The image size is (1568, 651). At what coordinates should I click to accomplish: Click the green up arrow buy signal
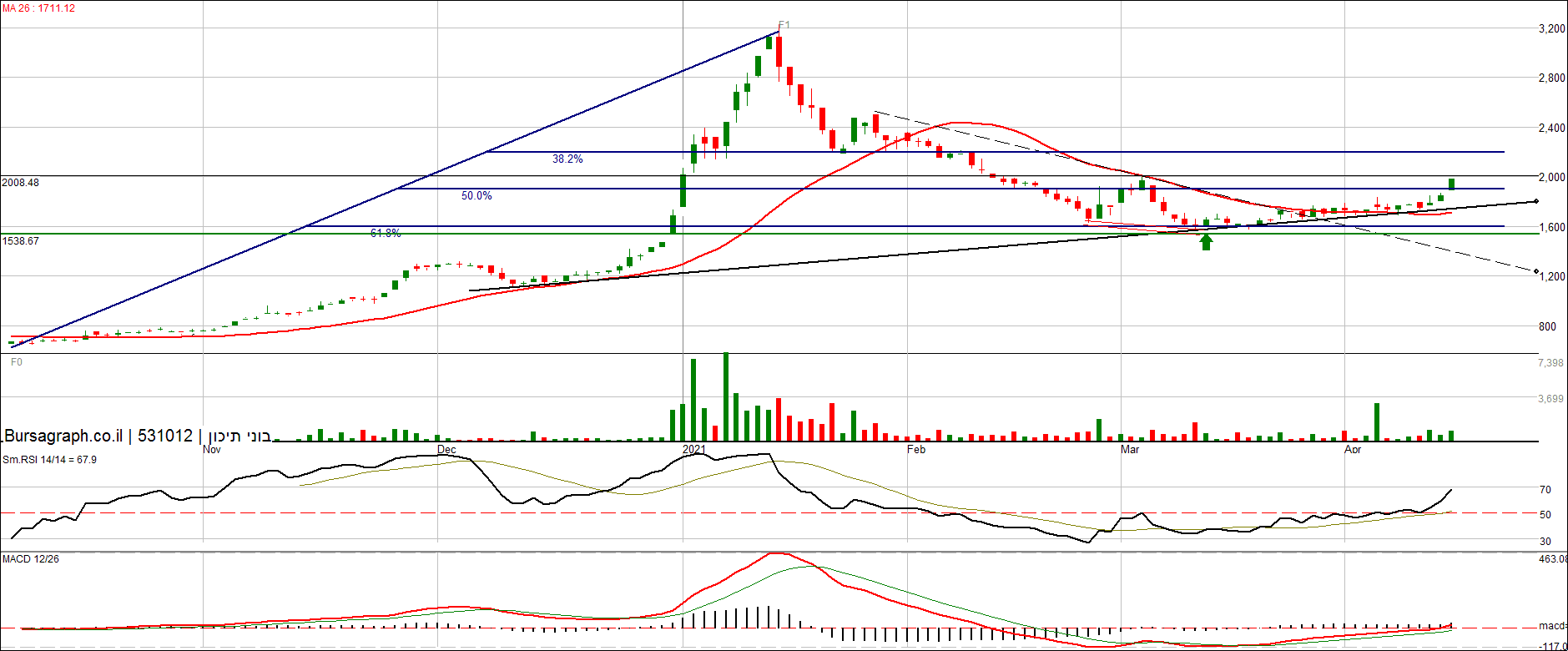point(1206,242)
